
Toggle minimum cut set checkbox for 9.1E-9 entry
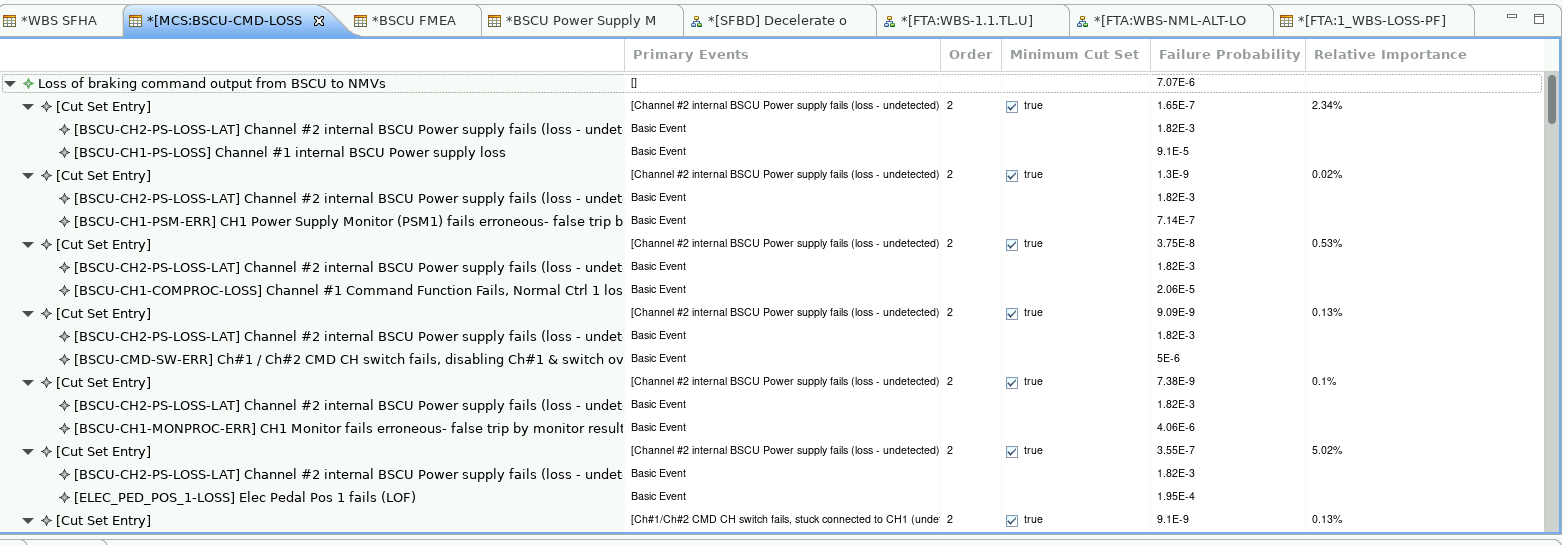(x=1012, y=520)
